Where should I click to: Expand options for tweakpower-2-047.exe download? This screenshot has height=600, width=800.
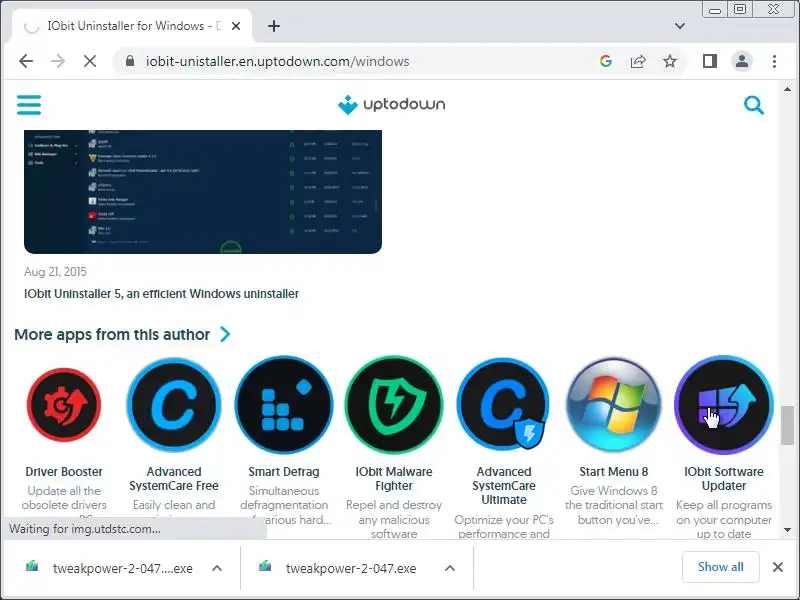[x=449, y=568]
